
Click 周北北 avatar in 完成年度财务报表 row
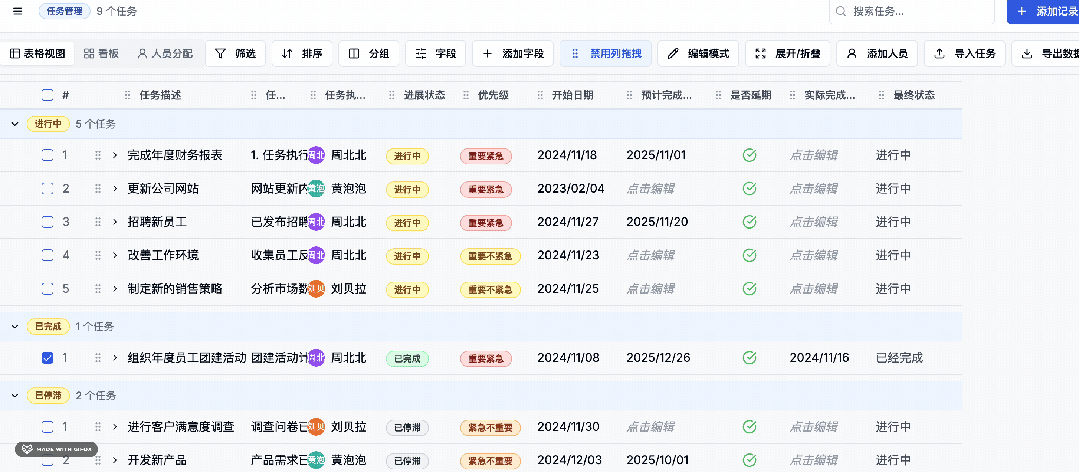[x=316, y=156]
